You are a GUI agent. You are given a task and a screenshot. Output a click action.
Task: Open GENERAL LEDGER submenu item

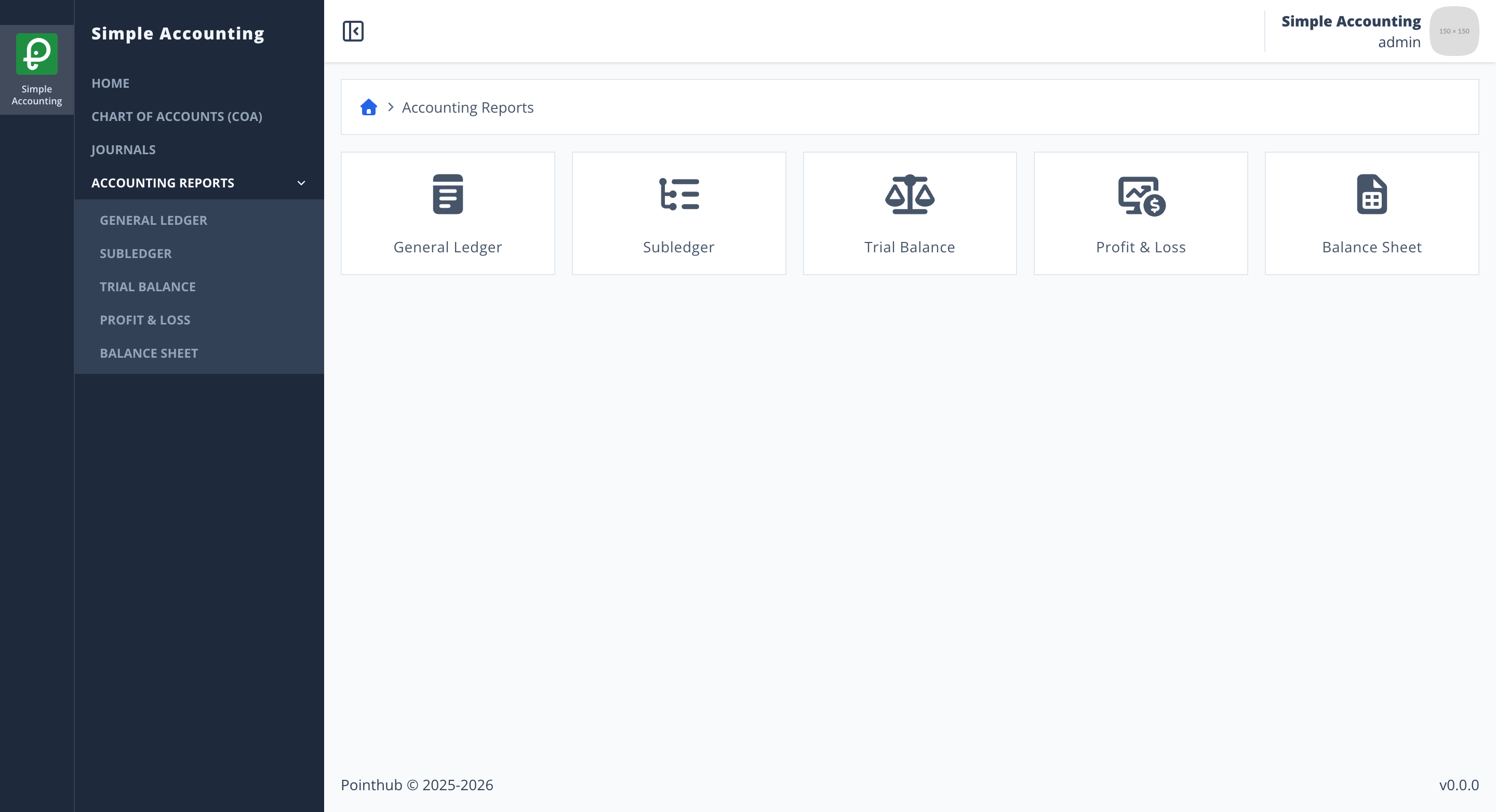153,220
